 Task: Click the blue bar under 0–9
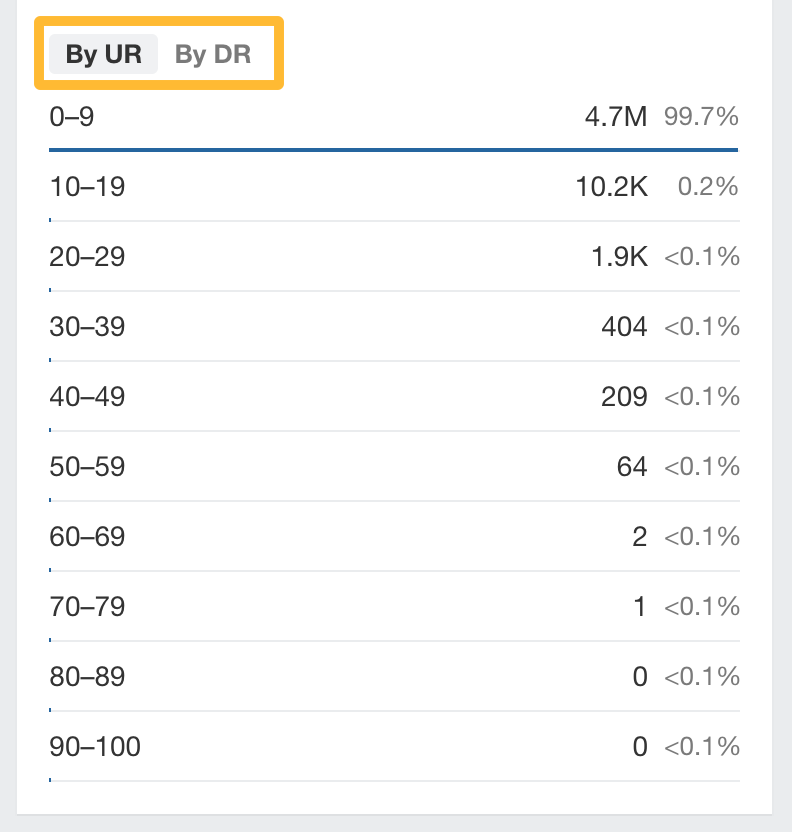pyautogui.click(x=394, y=150)
